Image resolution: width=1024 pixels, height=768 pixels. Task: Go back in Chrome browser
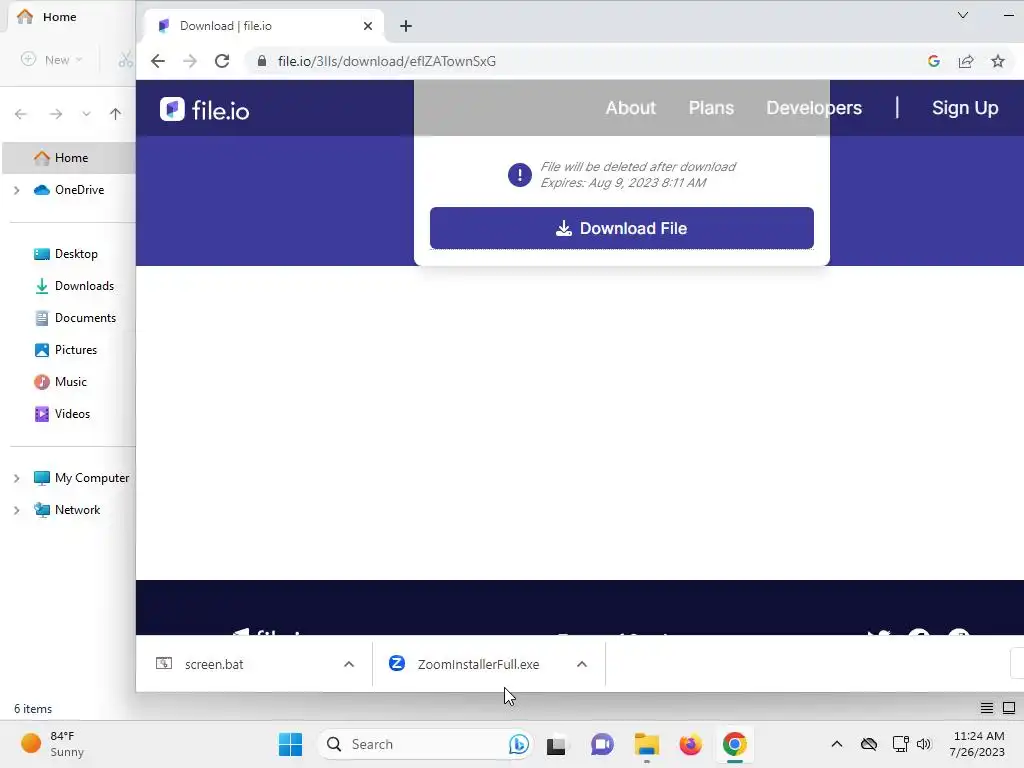[x=158, y=61]
